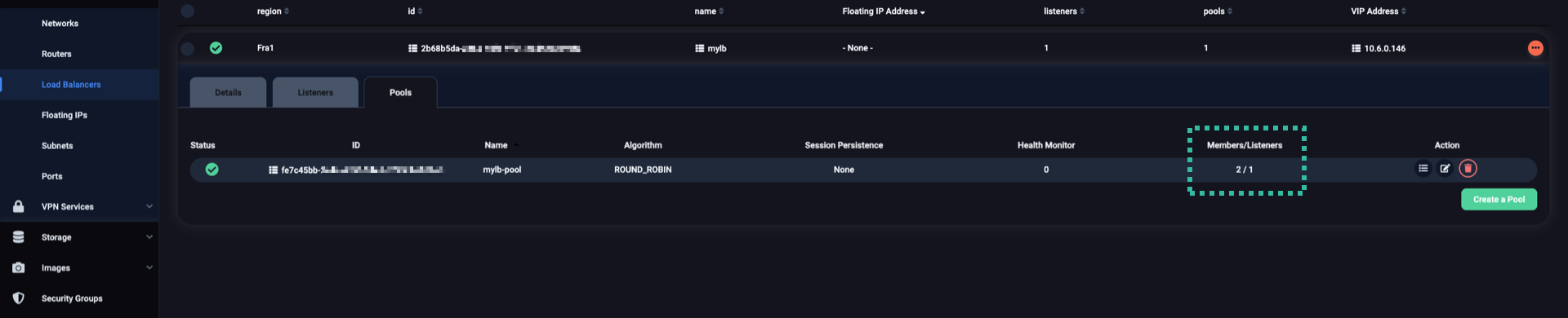Click the VPN Services lock icon

pyautogui.click(x=18, y=206)
